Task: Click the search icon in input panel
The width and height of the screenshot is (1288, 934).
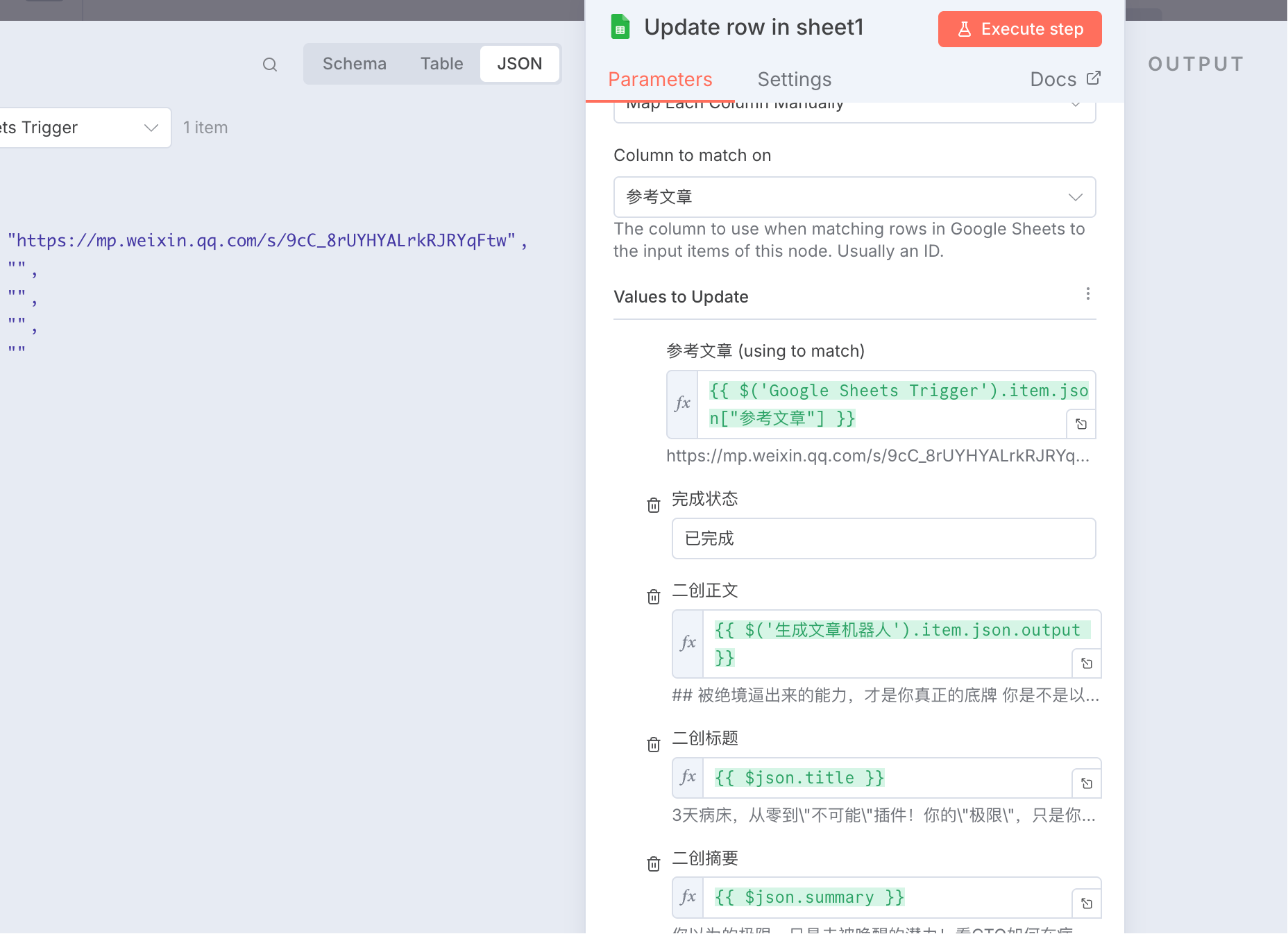Action: point(270,65)
